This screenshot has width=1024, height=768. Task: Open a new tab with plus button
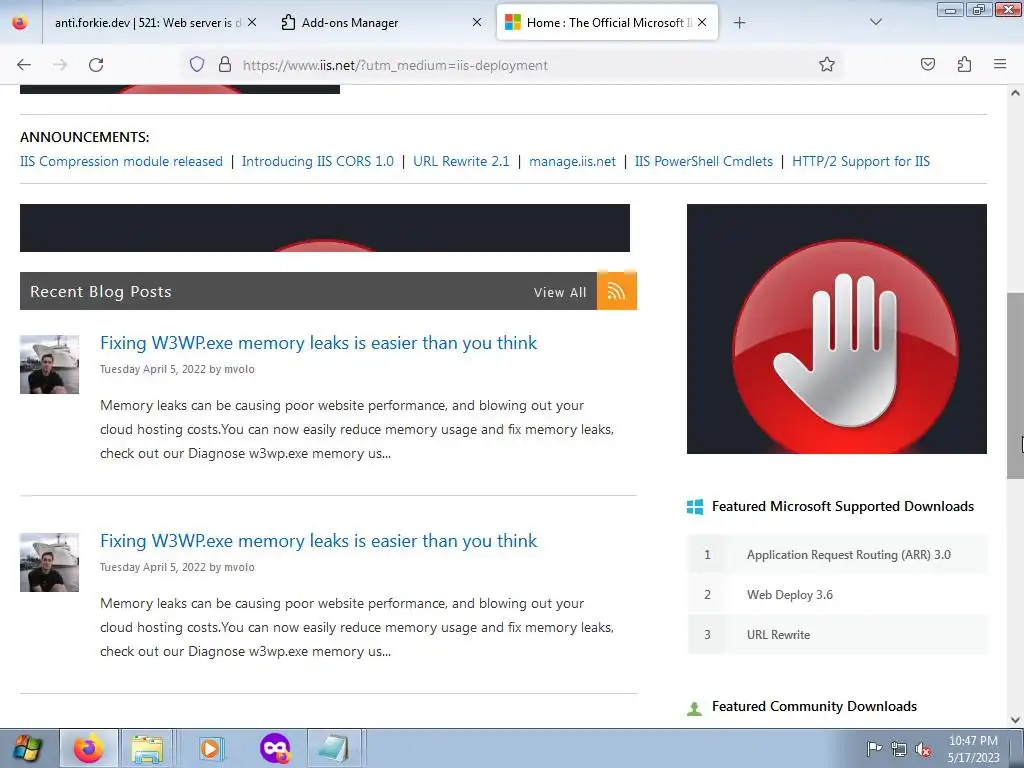click(x=739, y=23)
